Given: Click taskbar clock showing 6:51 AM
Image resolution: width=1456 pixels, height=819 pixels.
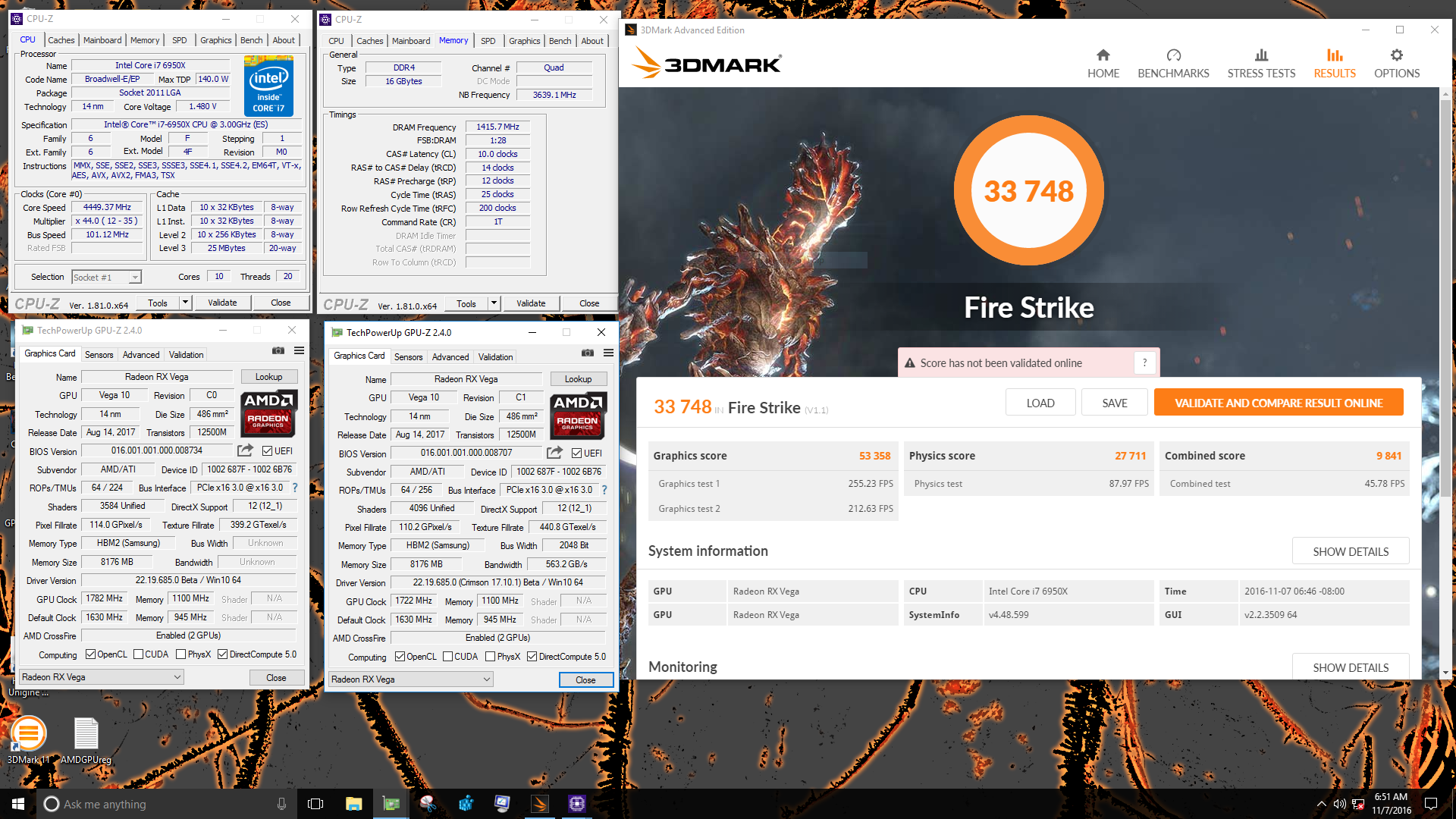Looking at the screenshot, I should 1391,804.
